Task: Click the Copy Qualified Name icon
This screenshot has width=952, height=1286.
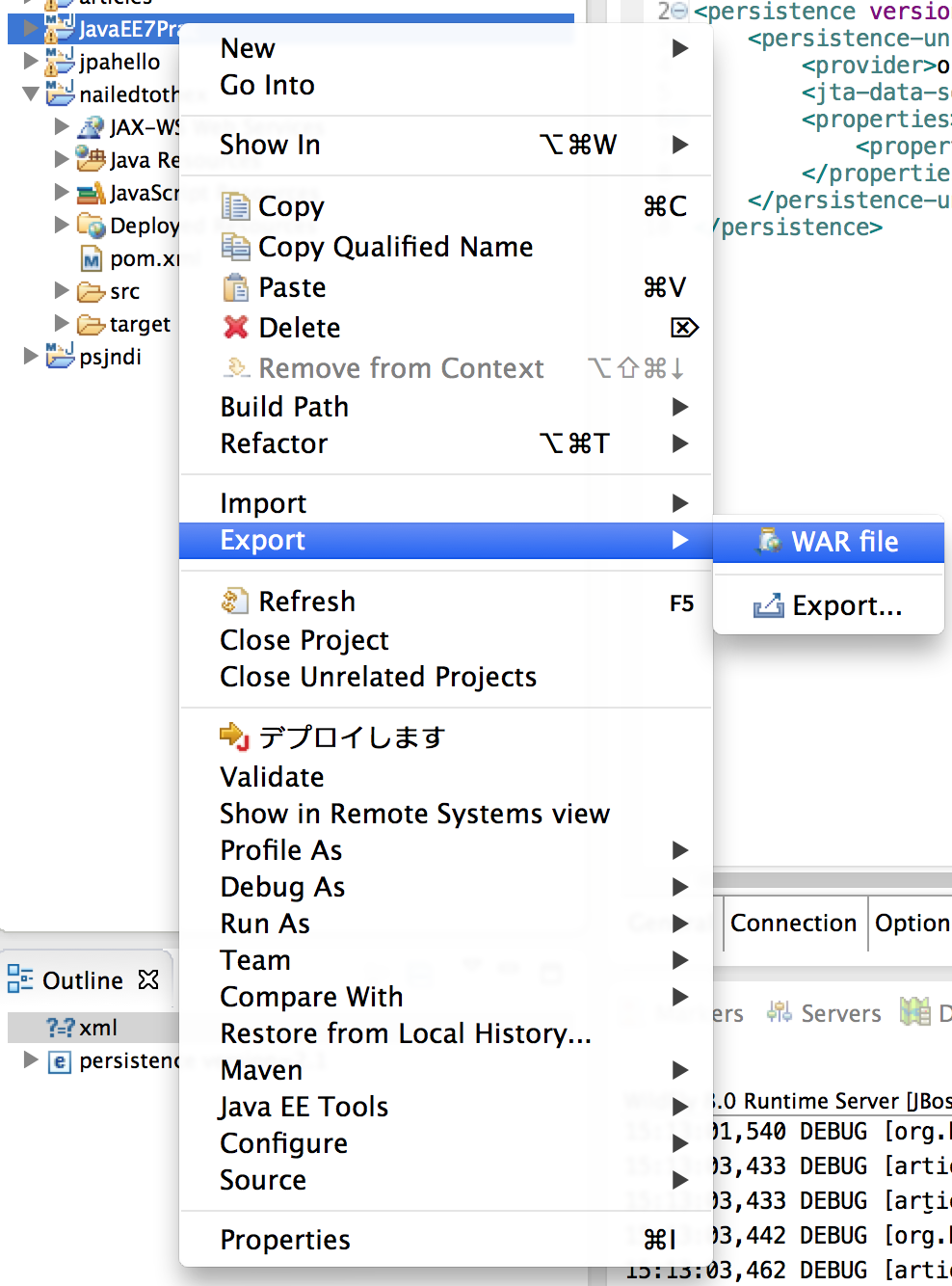Action: [235, 247]
